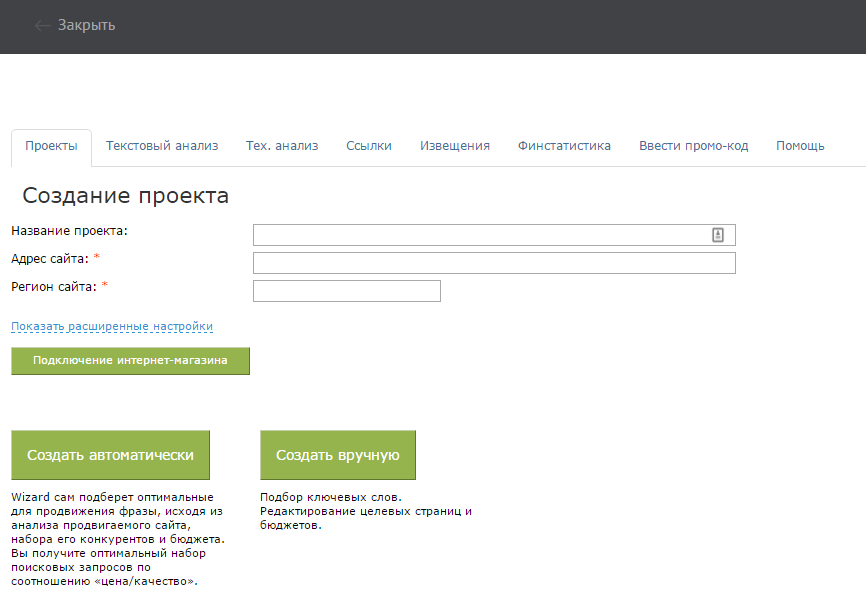Click the Создать автоматически button
866x612 pixels.
110,455
